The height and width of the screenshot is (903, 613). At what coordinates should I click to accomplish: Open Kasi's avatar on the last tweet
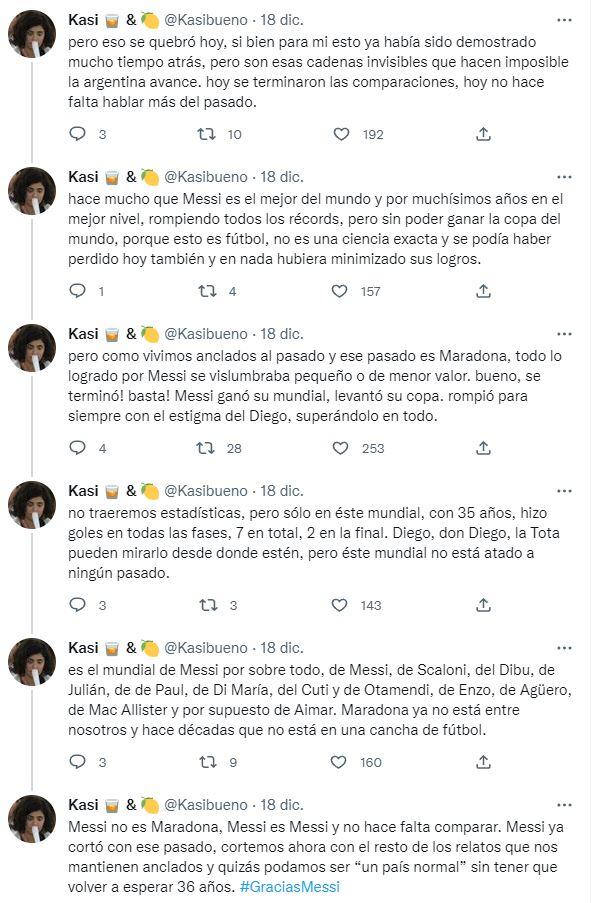click(32, 819)
